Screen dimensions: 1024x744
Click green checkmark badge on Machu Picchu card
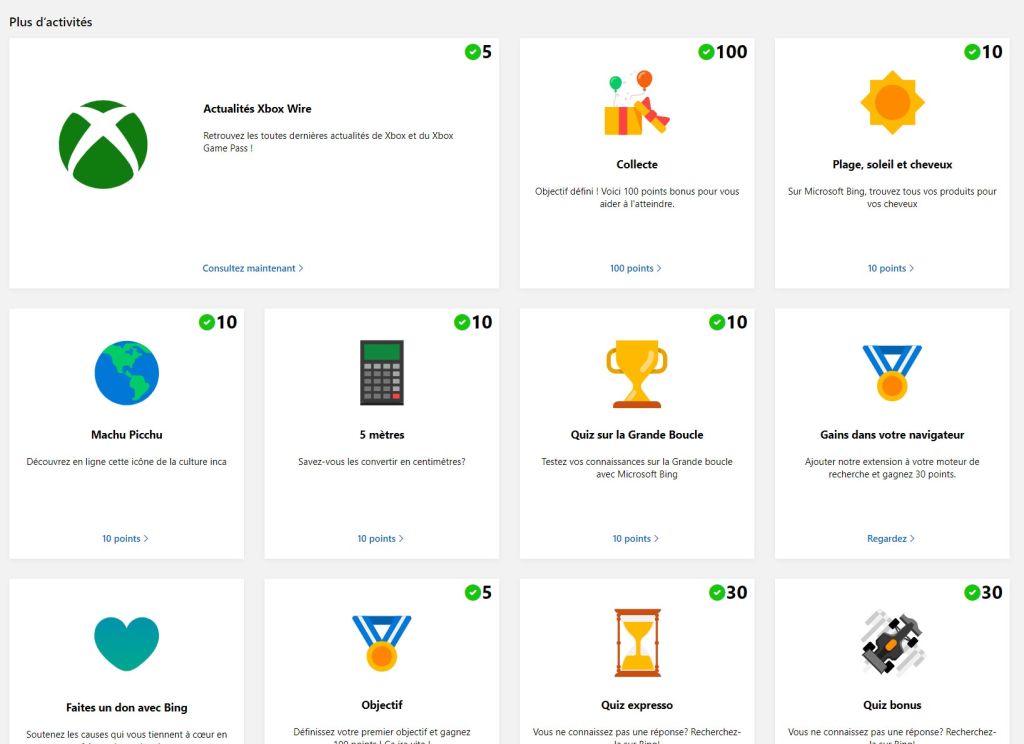click(x=207, y=322)
